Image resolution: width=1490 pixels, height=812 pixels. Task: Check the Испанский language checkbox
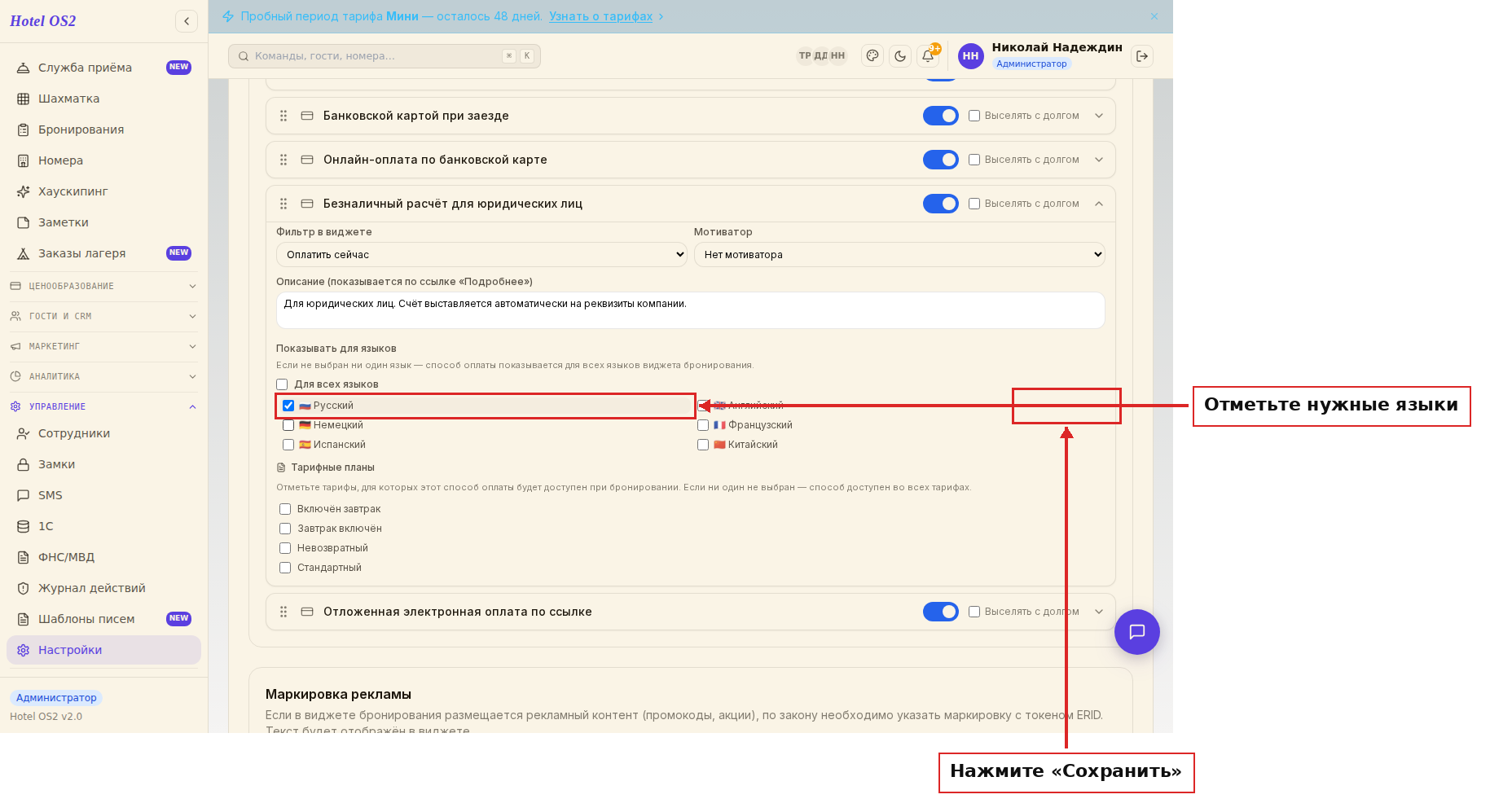click(x=288, y=445)
